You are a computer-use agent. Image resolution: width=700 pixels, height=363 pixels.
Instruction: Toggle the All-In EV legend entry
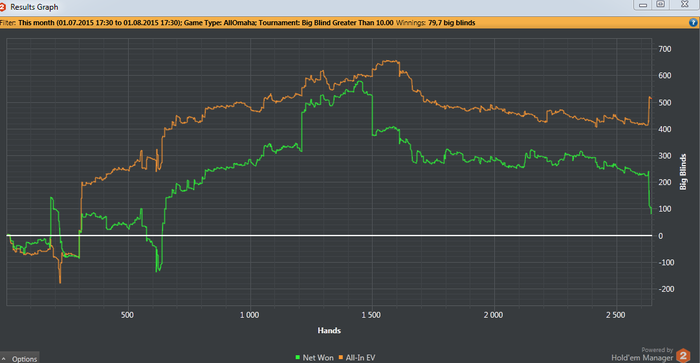click(357, 358)
